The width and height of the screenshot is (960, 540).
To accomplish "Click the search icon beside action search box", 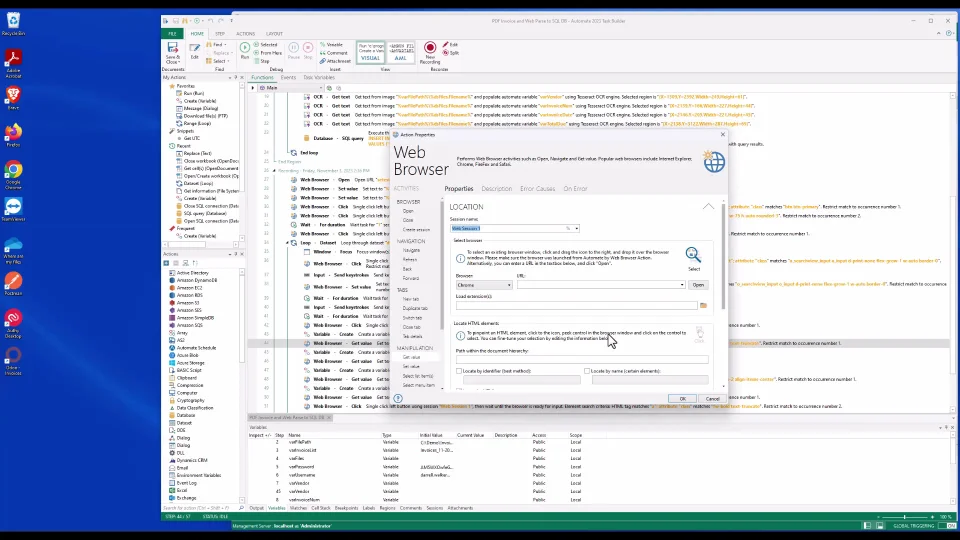I will 241,508.
